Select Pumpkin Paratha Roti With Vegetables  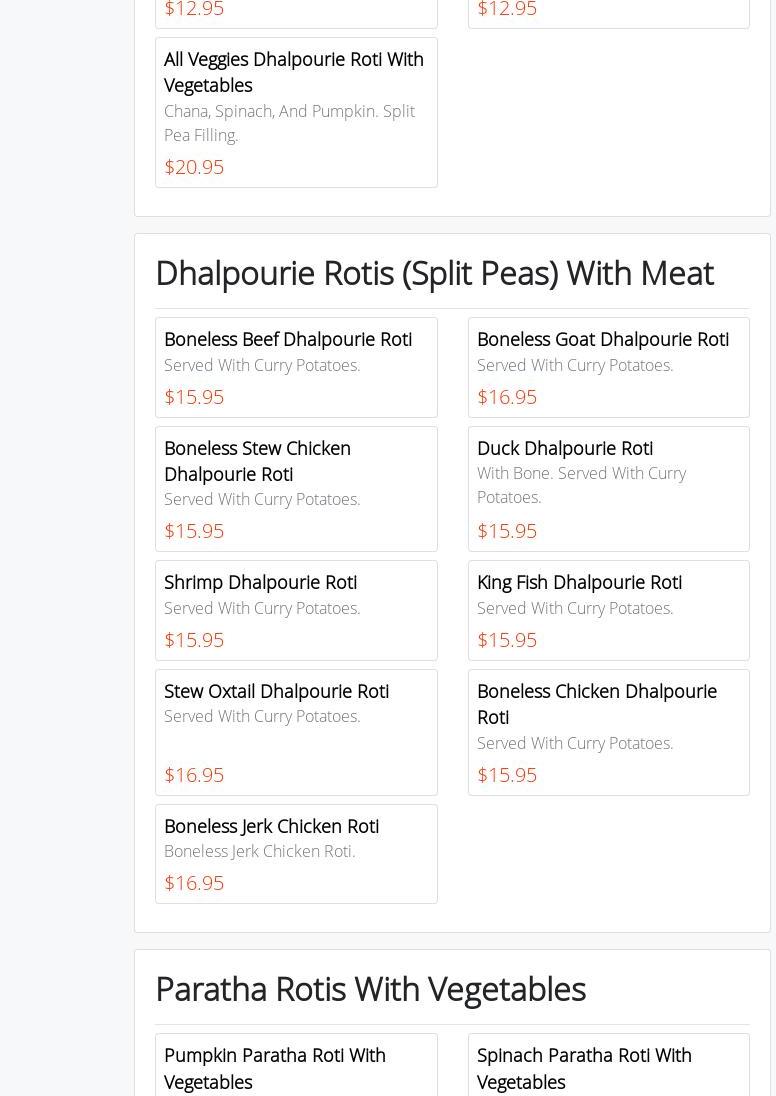tap(274, 1068)
